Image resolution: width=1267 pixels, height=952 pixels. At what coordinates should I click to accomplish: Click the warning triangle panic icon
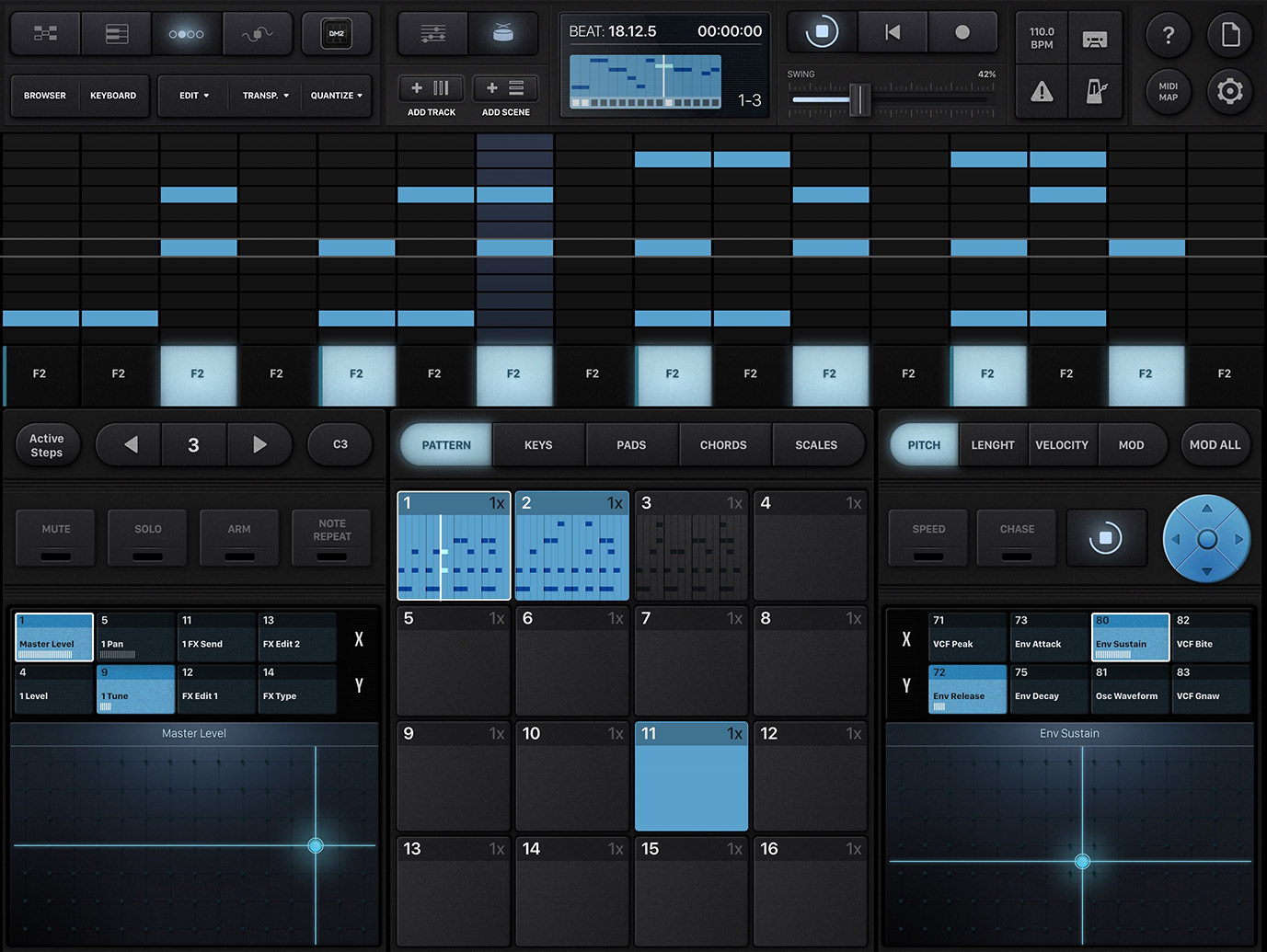(x=1042, y=91)
